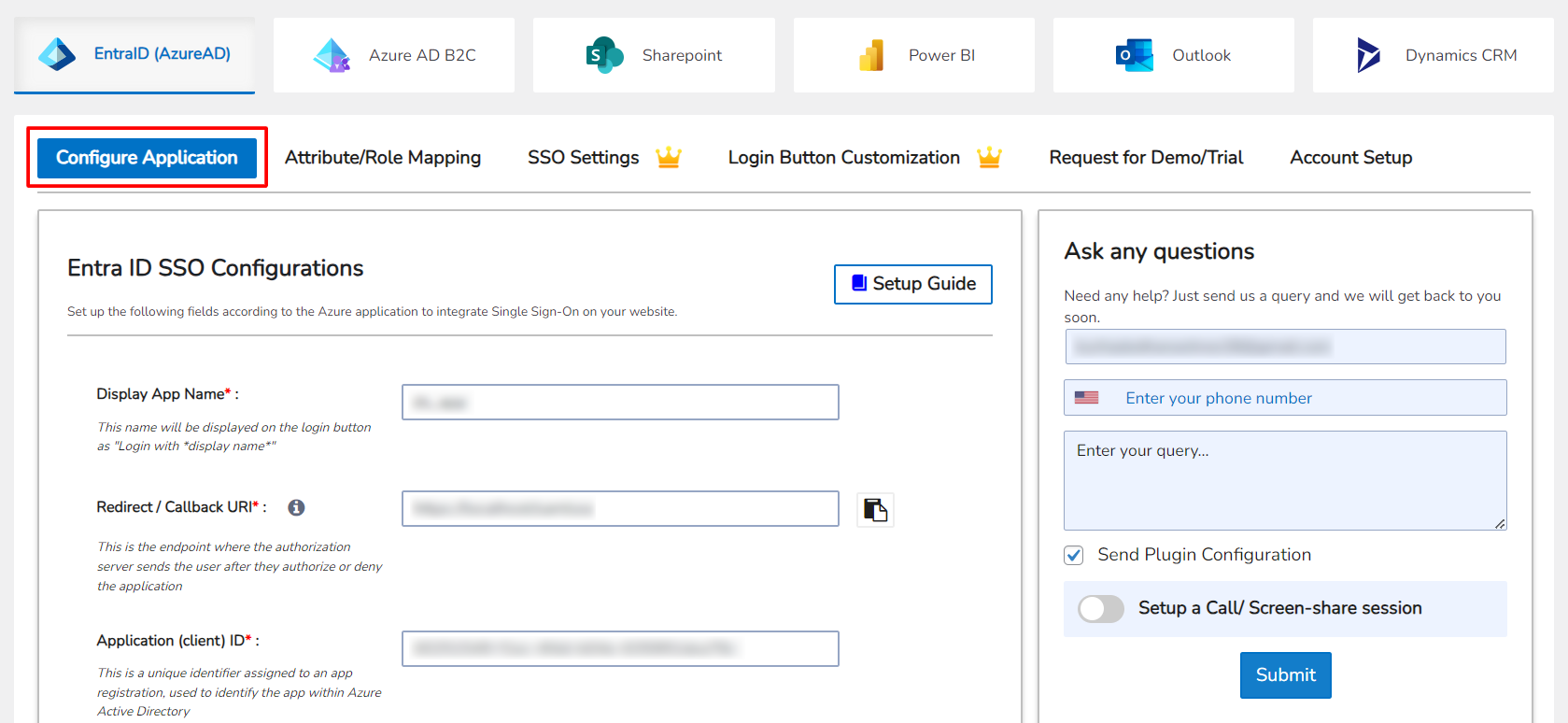Click the 'Send Plugin Configuration' label text
This screenshot has height=723, width=1568.
(1205, 555)
